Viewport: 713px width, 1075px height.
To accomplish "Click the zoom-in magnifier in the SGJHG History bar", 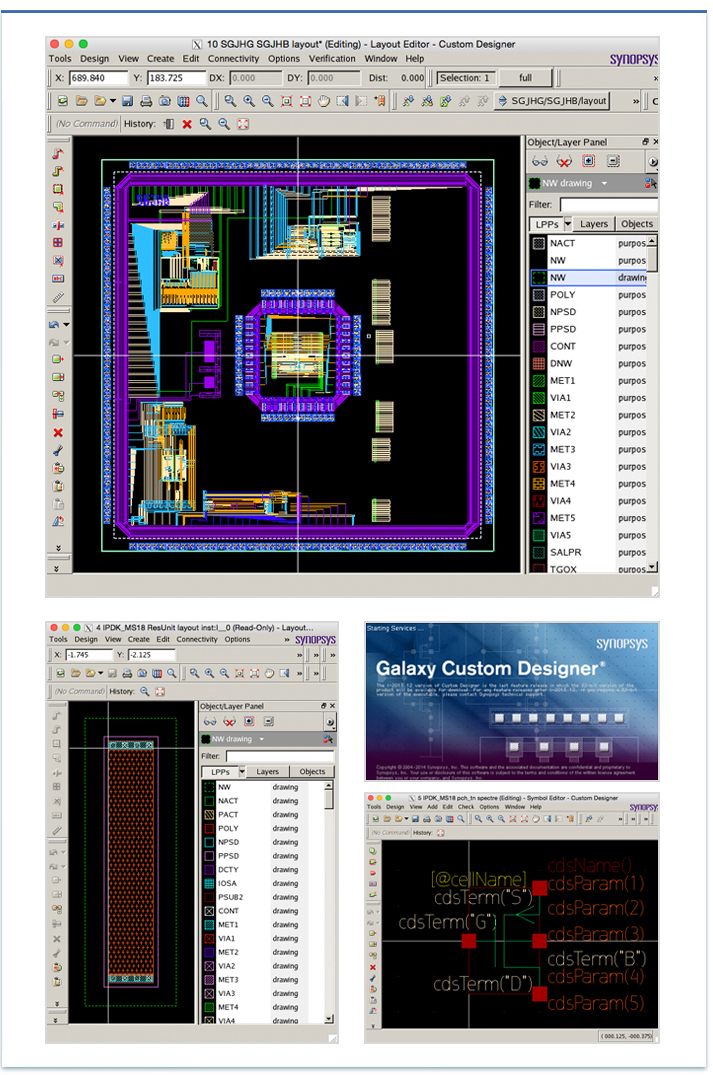I will pyautogui.click(x=205, y=124).
